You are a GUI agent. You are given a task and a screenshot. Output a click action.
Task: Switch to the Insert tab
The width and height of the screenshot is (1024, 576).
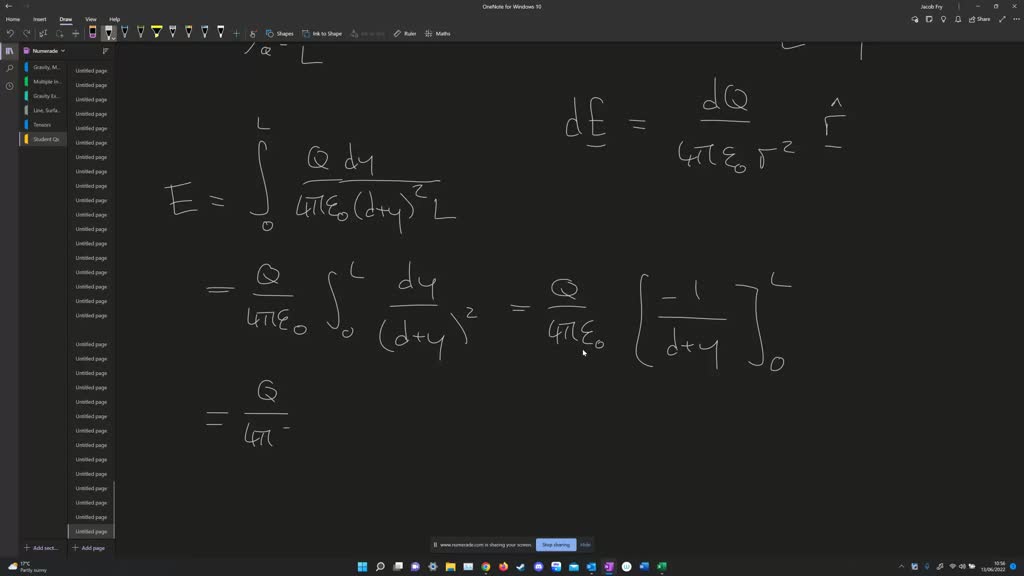tap(40, 19)
